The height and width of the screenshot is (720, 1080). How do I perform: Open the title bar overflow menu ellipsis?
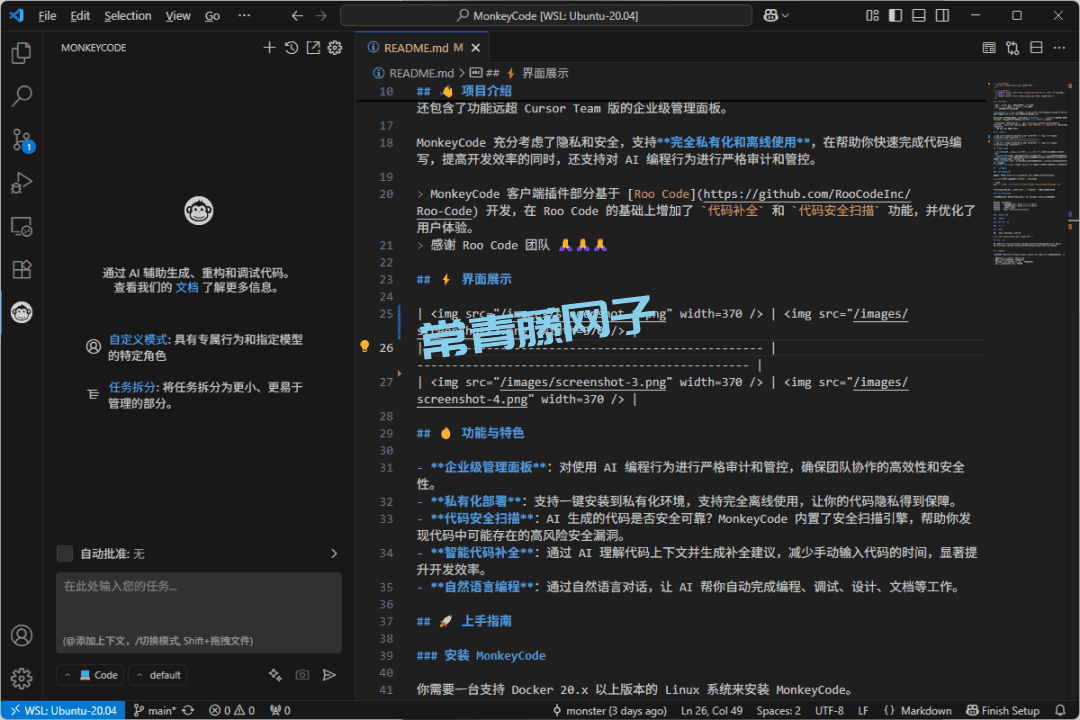245,15
